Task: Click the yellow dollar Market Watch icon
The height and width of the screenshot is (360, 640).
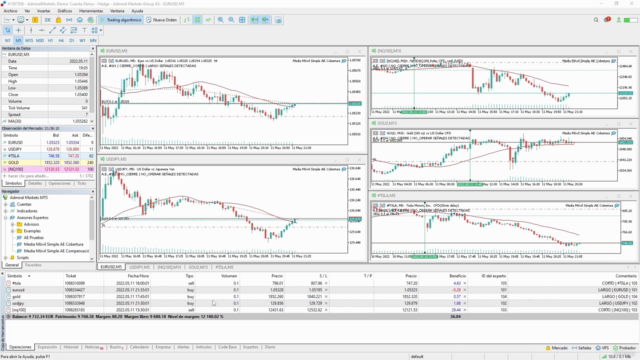Action: click(x=35, y=20)
